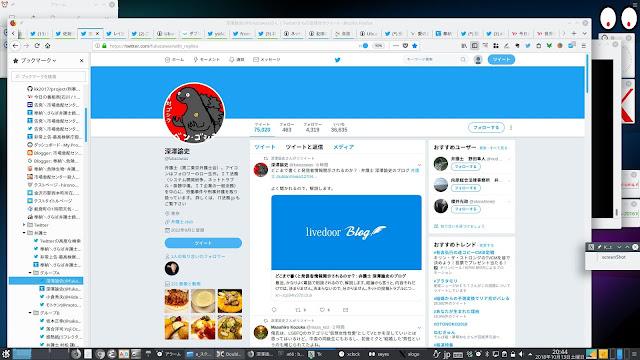Open アラーム task in the taskbar
Screen dimensions: 640x360
tap(169, 354)
